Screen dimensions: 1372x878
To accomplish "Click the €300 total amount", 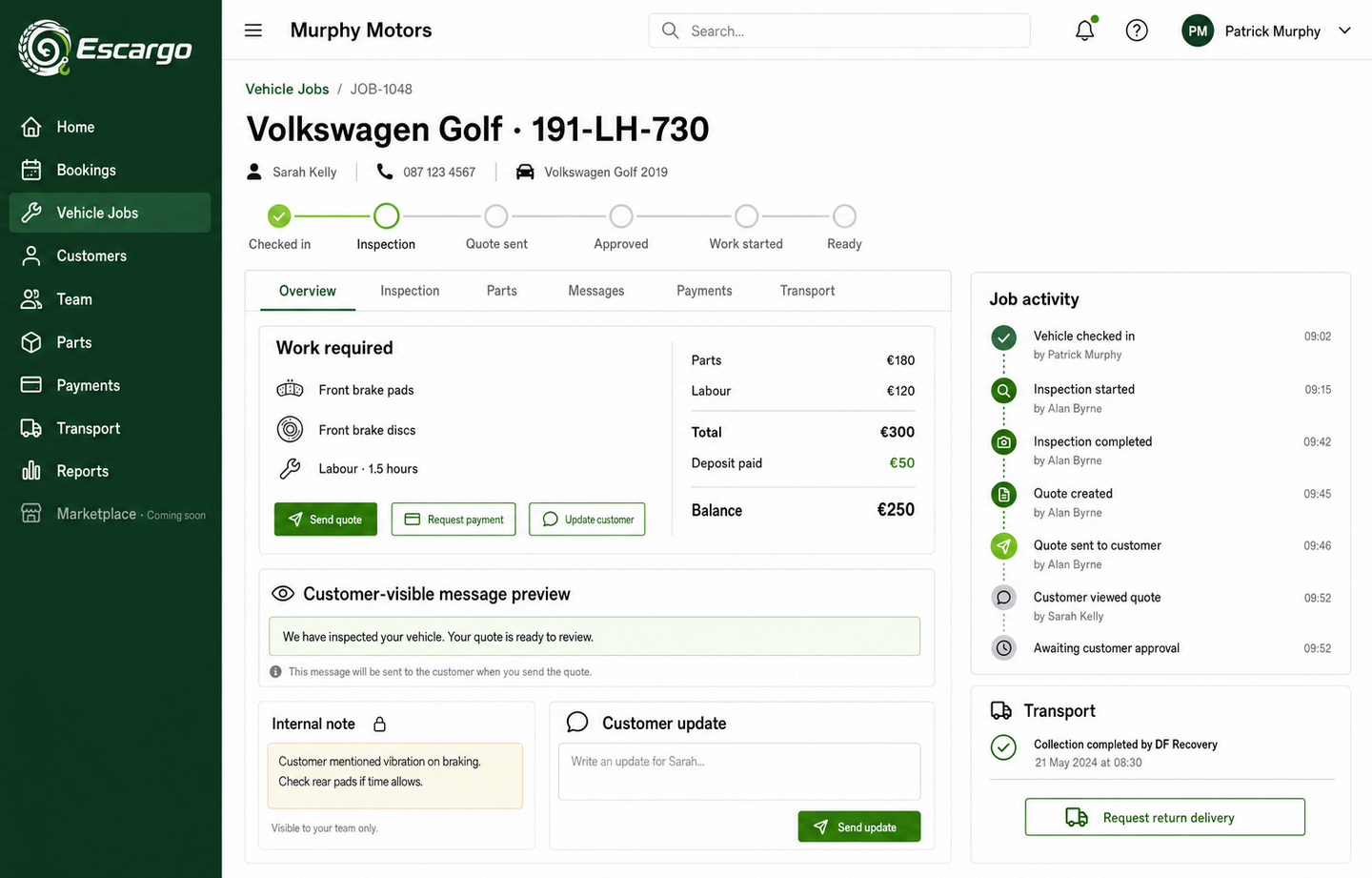I will pyautogui.click(x=898, y=432).
